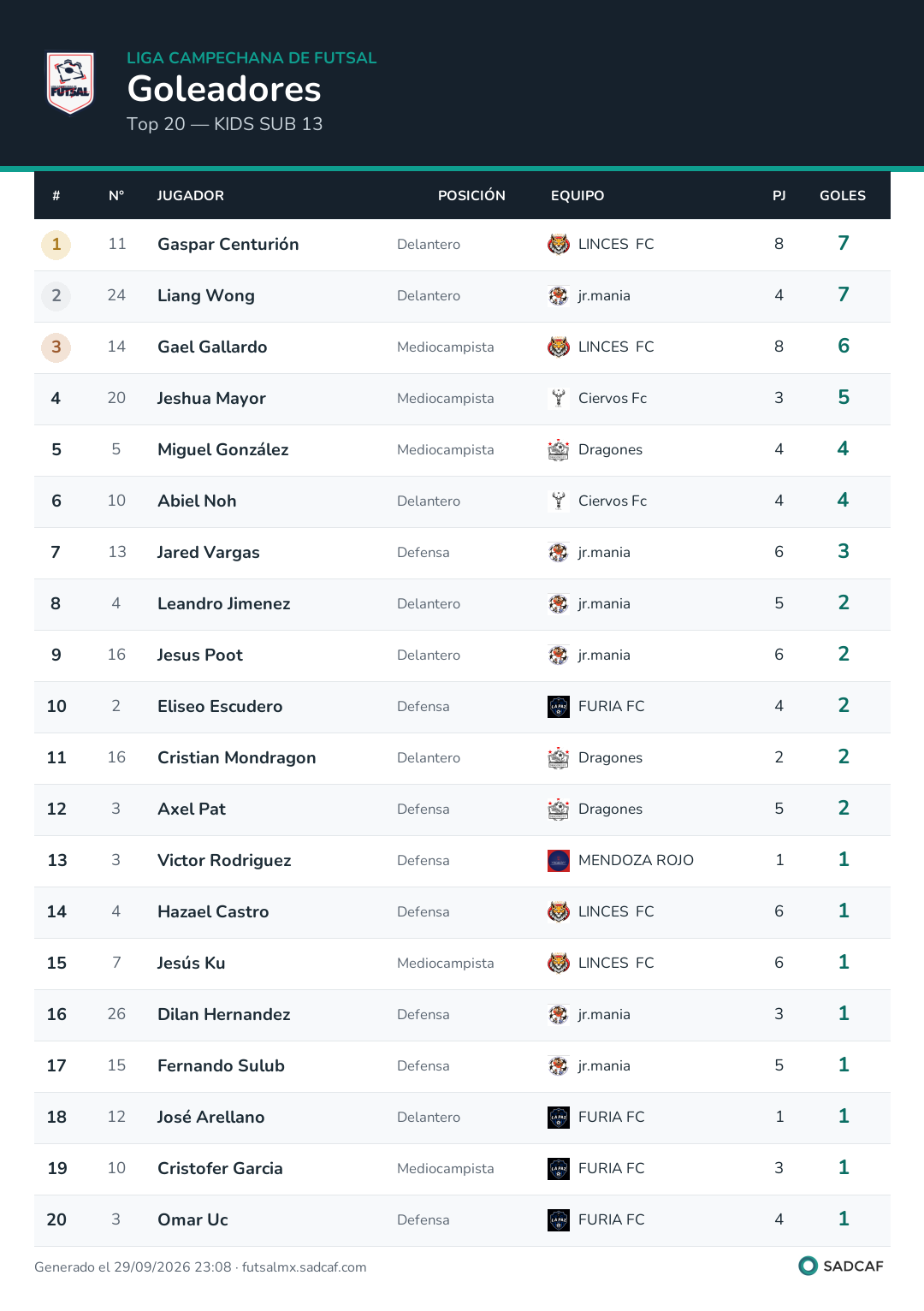Select player name Gael Gallardo
The width and height of the screenshot is (924, 1311).
coord(212,347)
